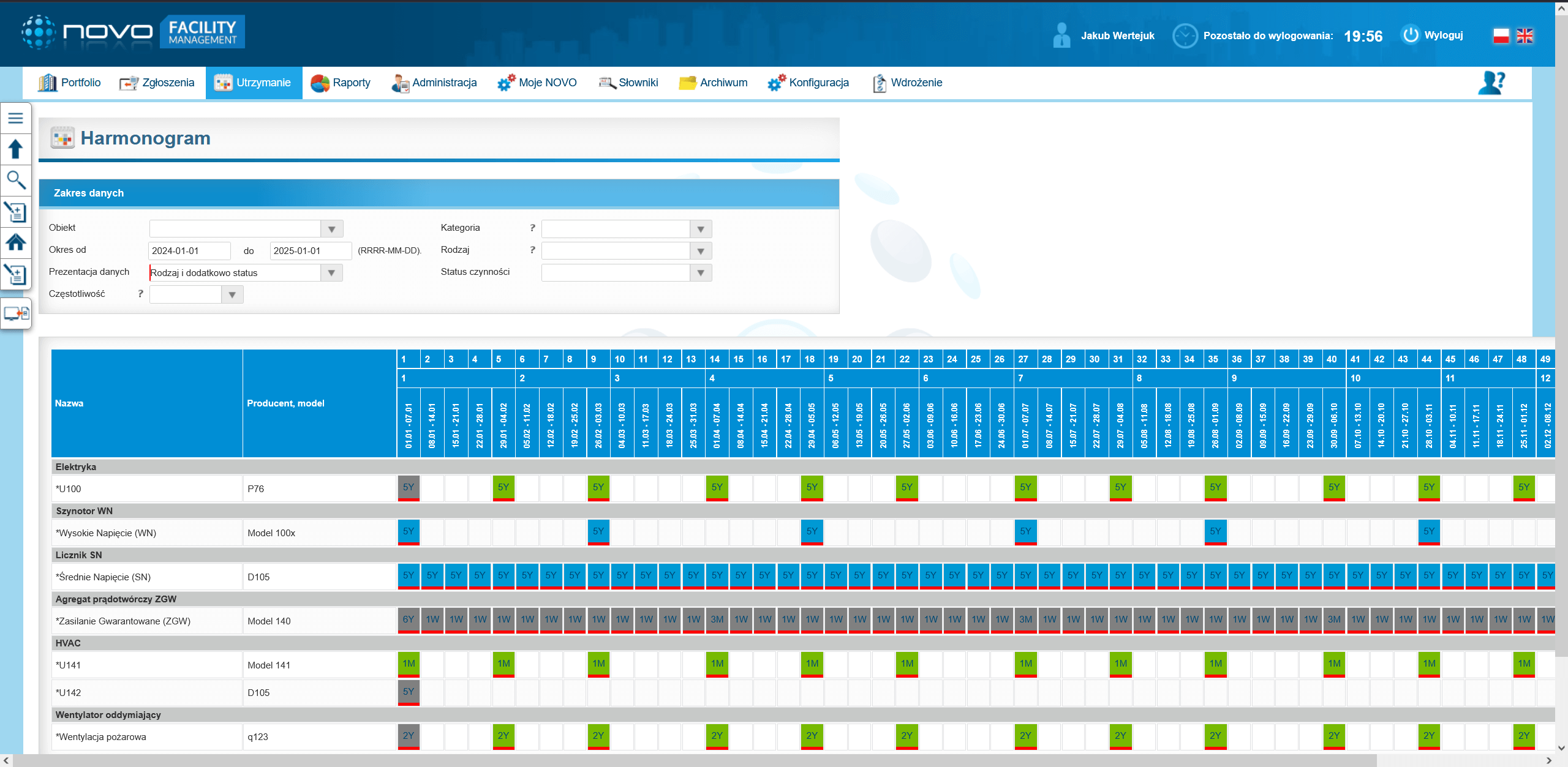Open the Zgłoszenia menu item
The width and height of the screenshot is (1568, 767).
(157, 83)
